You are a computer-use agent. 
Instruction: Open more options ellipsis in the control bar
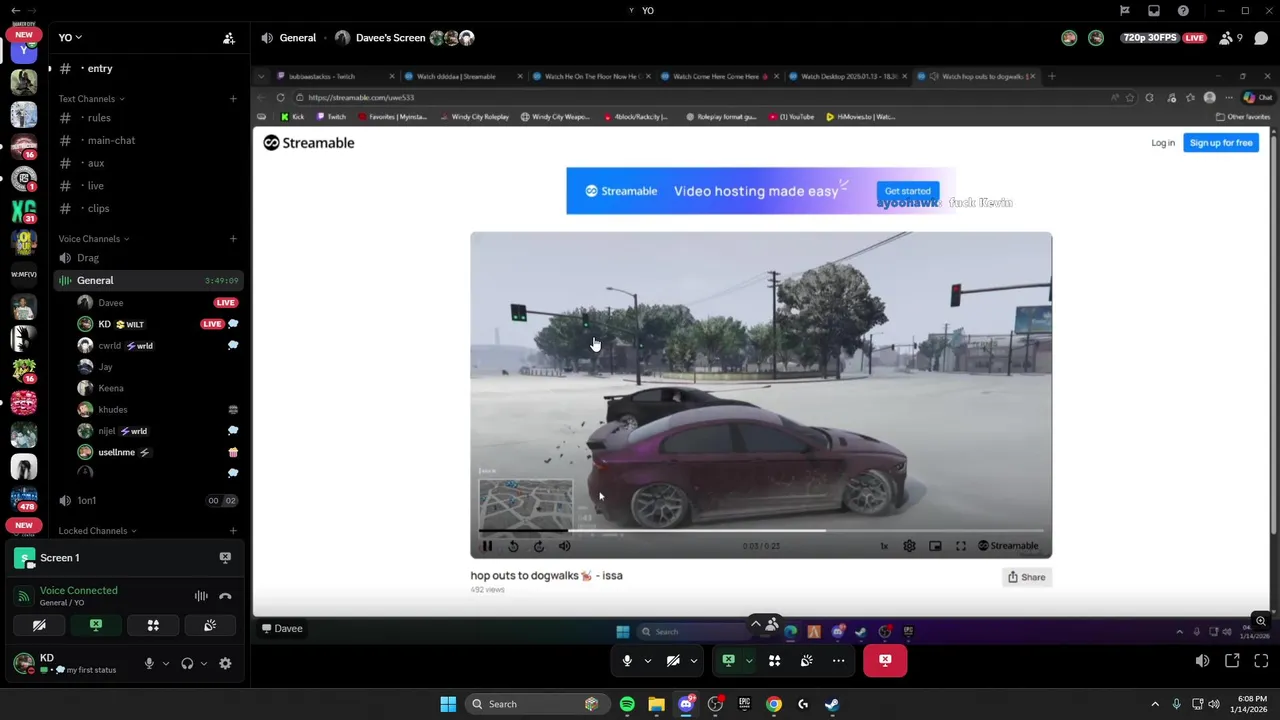[x=838, y=661]
